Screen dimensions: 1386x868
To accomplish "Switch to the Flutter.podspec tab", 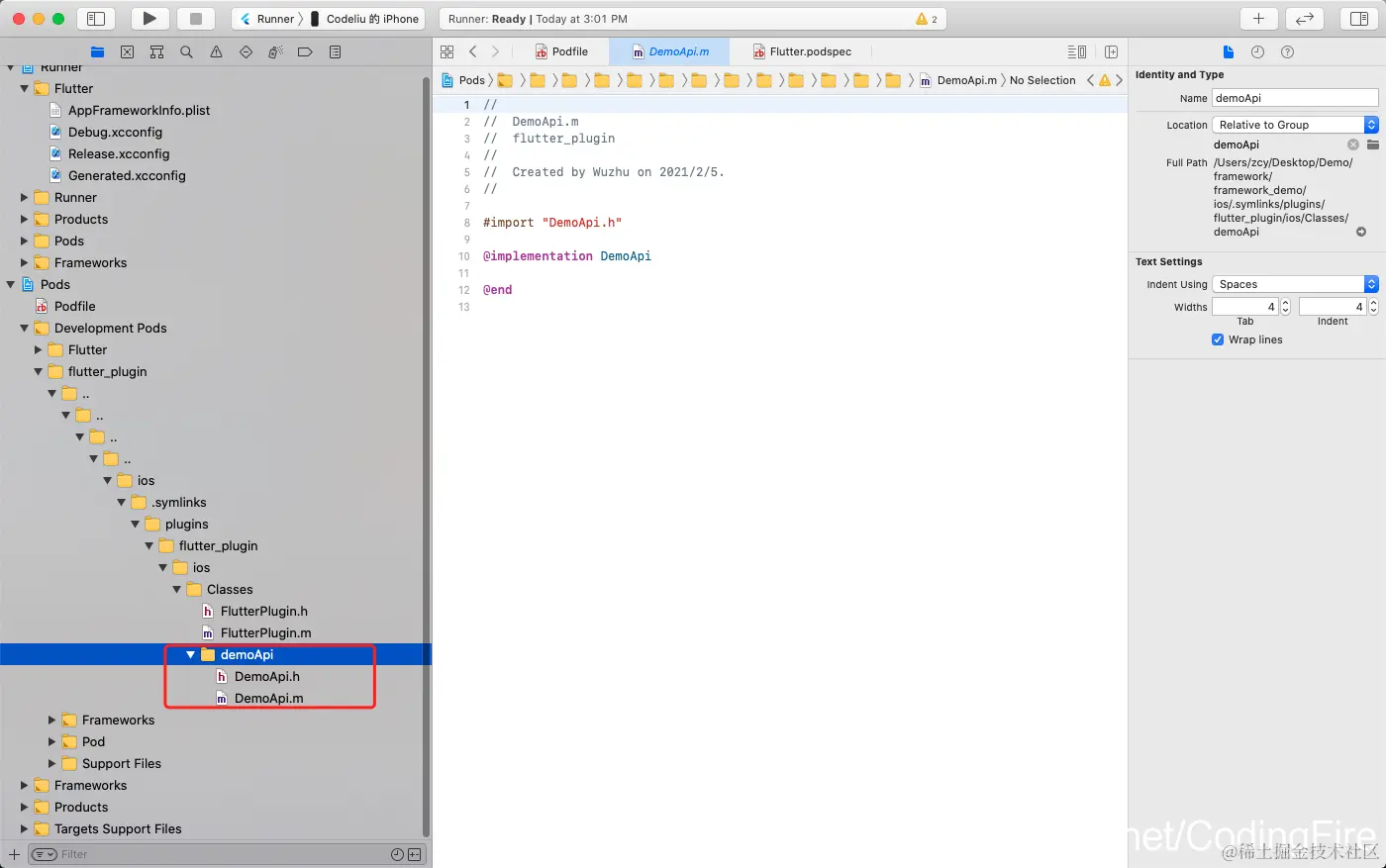I will click(x=802, y=51).
